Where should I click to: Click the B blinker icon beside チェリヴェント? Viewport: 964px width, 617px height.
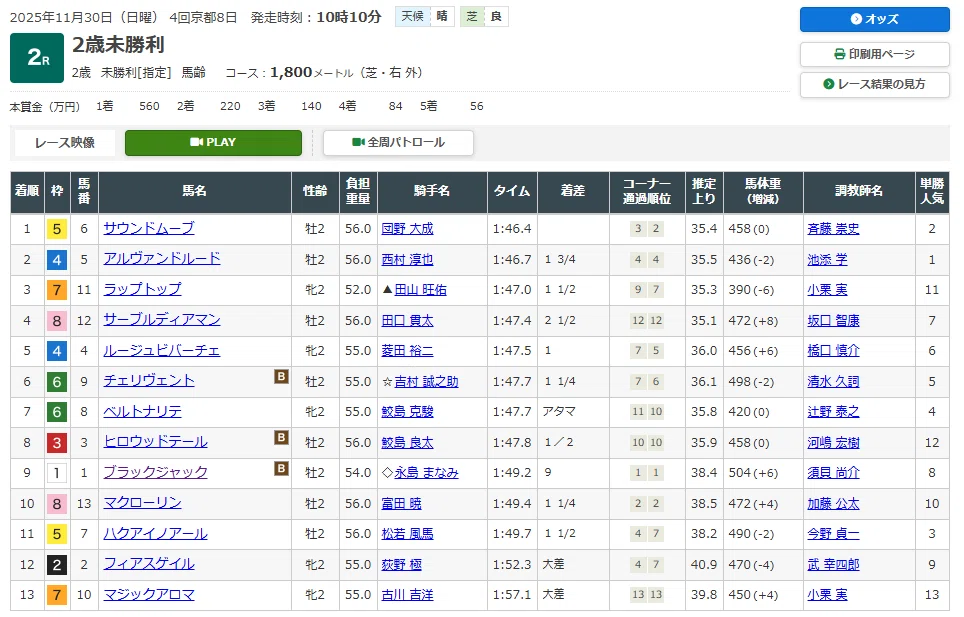coord(281,377)
